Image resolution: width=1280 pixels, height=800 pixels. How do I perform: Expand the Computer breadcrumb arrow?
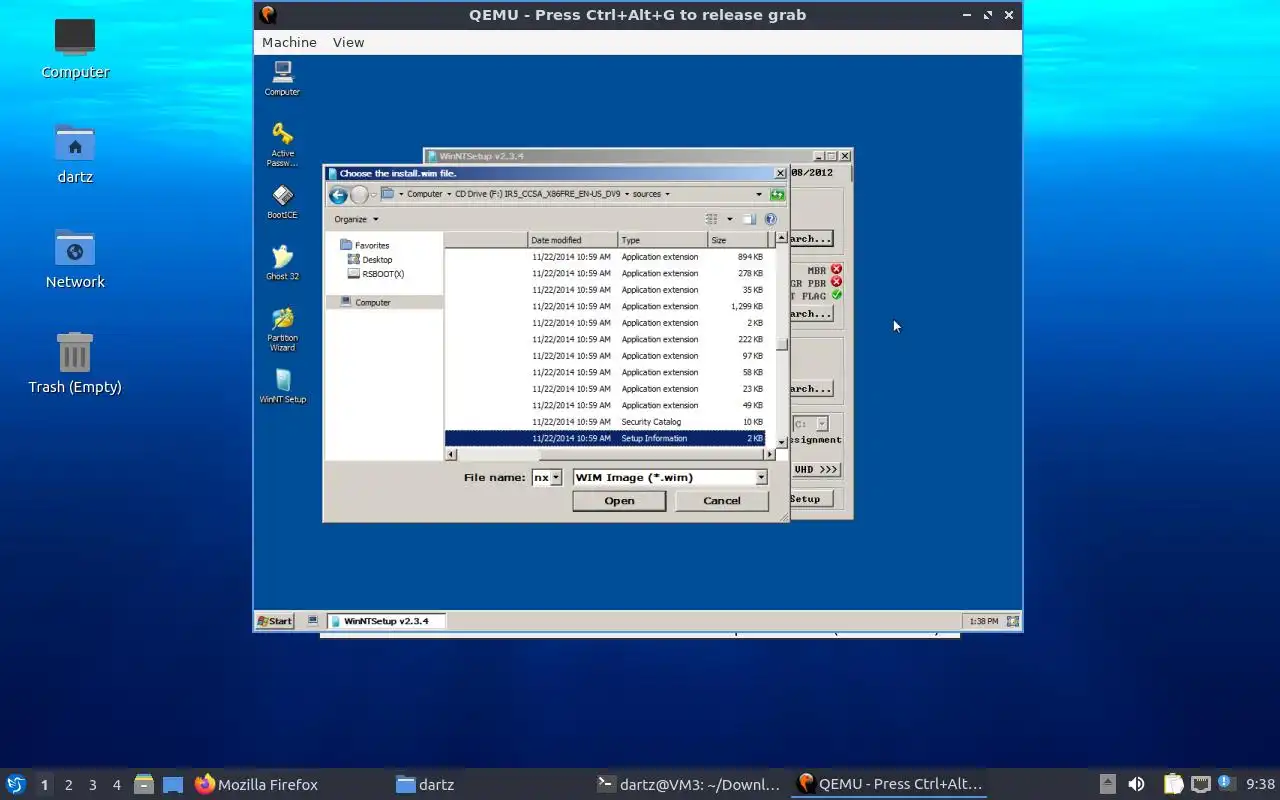(448, 194)
